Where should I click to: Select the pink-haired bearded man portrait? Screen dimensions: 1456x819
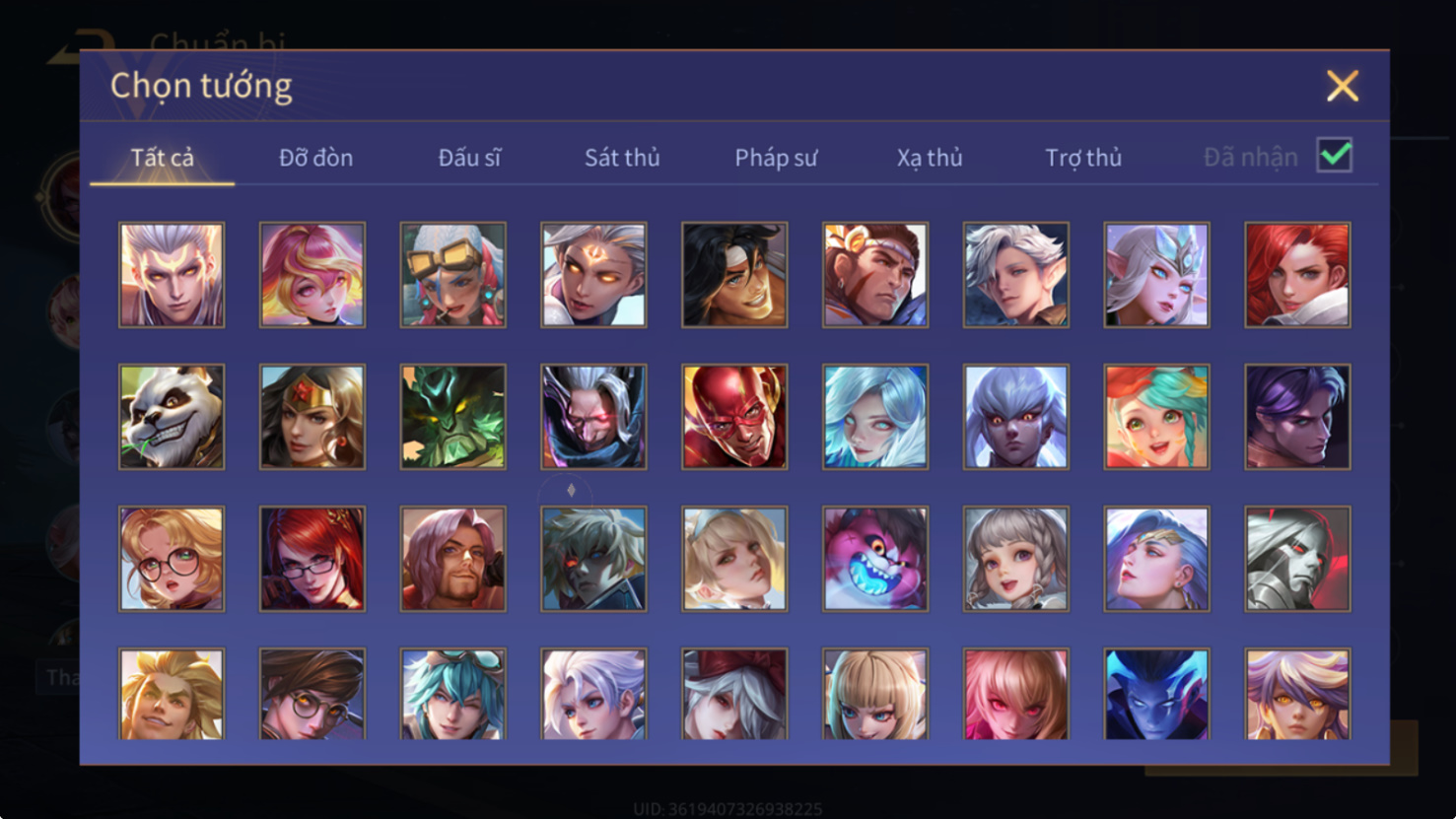pyautogui.click(x=453, y=559)
